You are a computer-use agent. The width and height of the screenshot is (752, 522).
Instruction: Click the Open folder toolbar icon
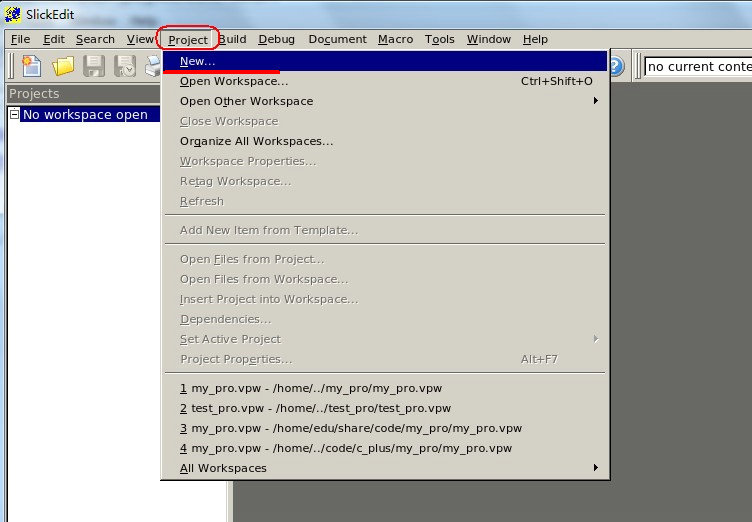[x=63, y=66]
